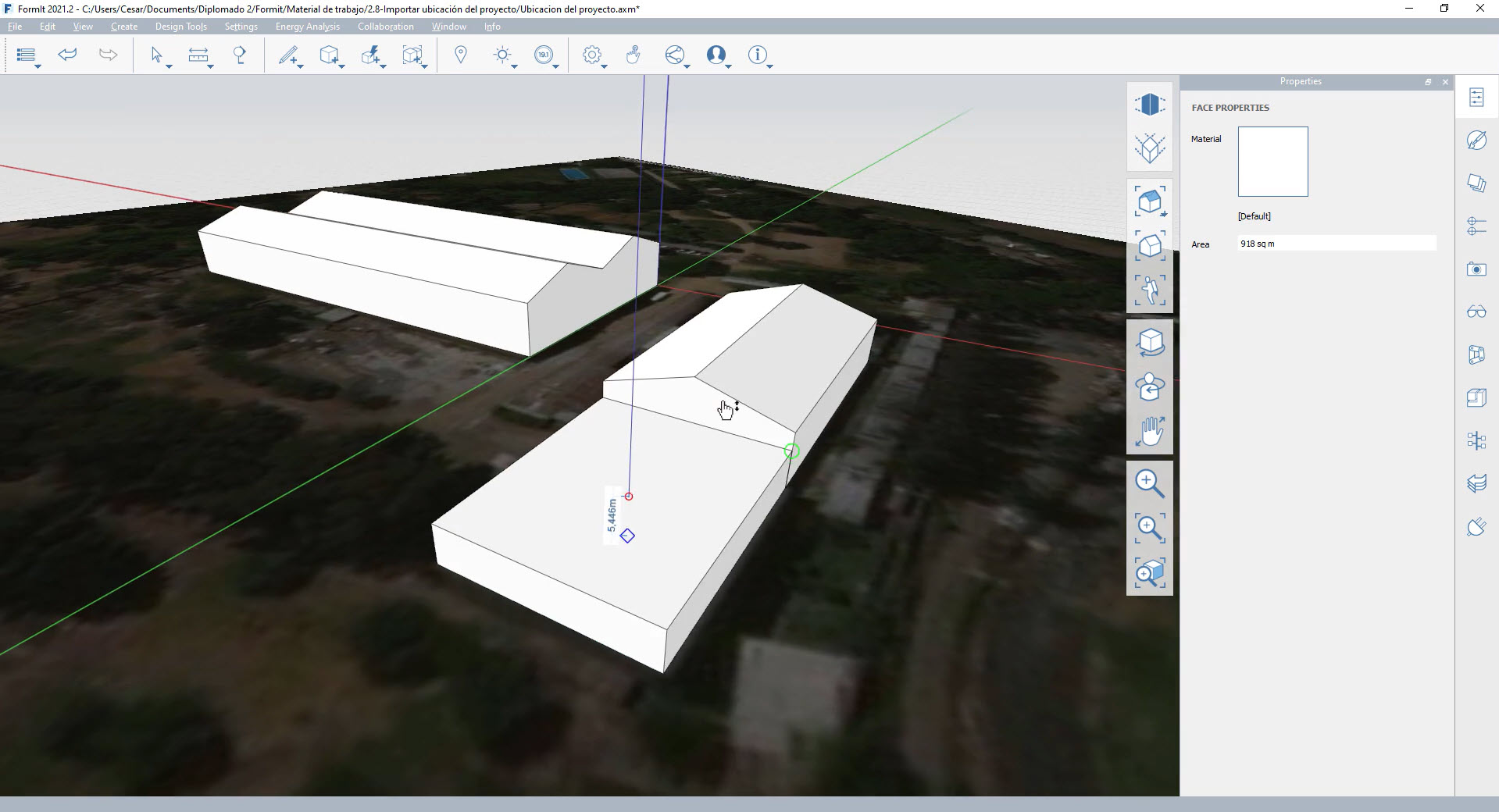
Task: Open the Scenes camera palette tab
Action: pyautogui.click(x=1476, y=269)
